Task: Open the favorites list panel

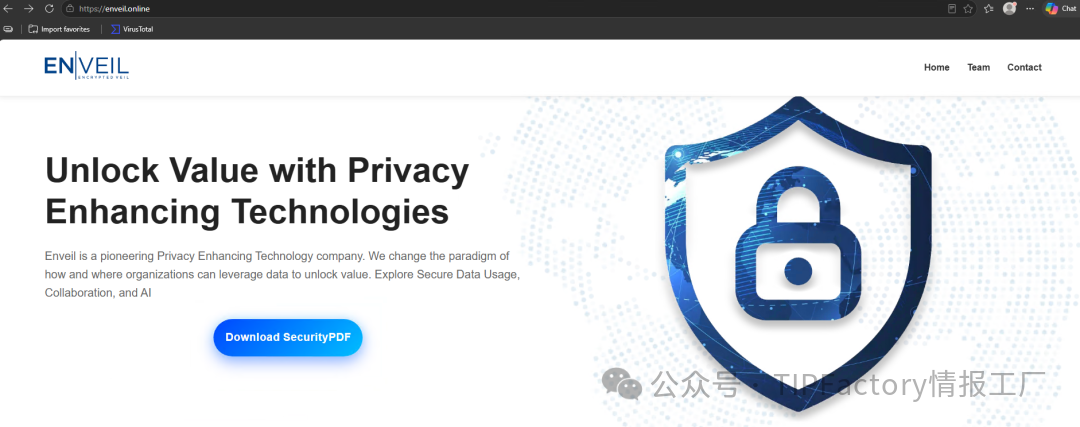Action: [989, 9]
